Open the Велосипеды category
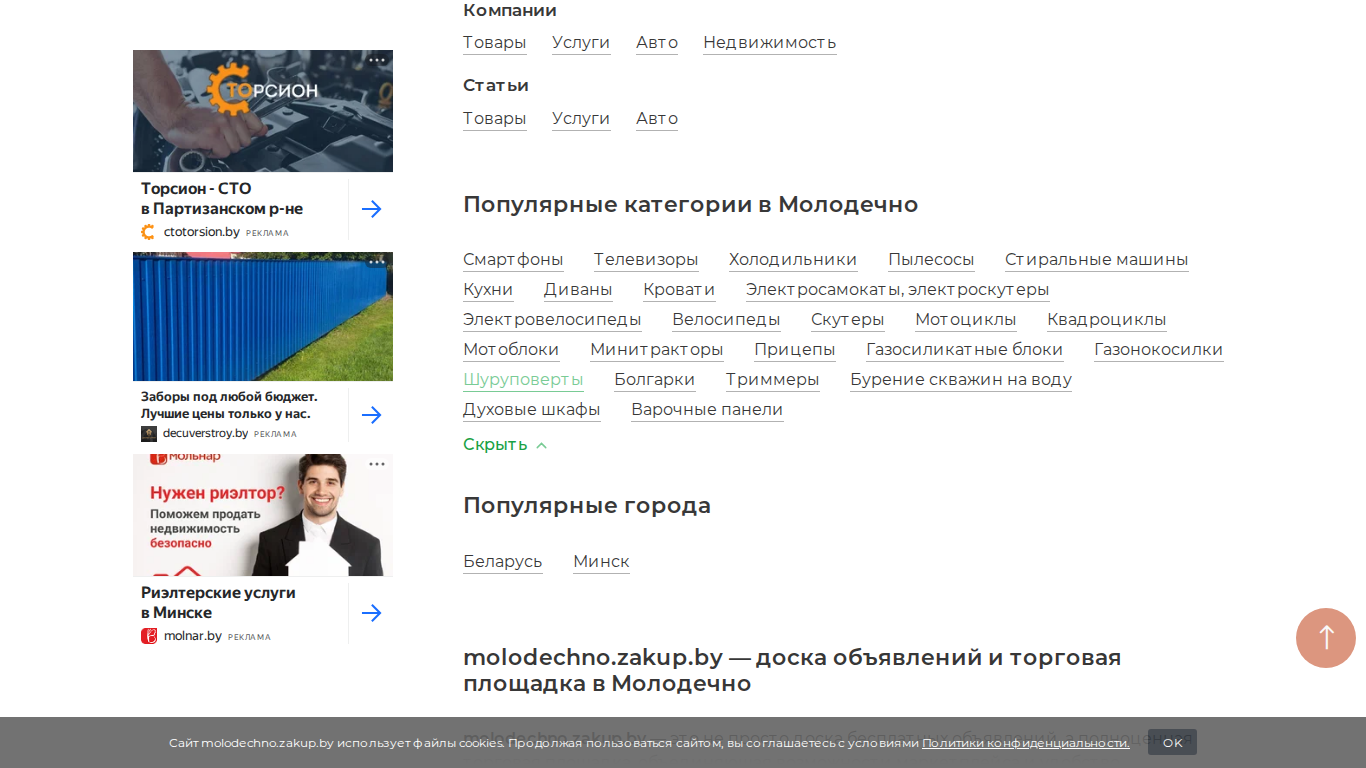Screen dimensions: 1366x768 pos(726,320)
